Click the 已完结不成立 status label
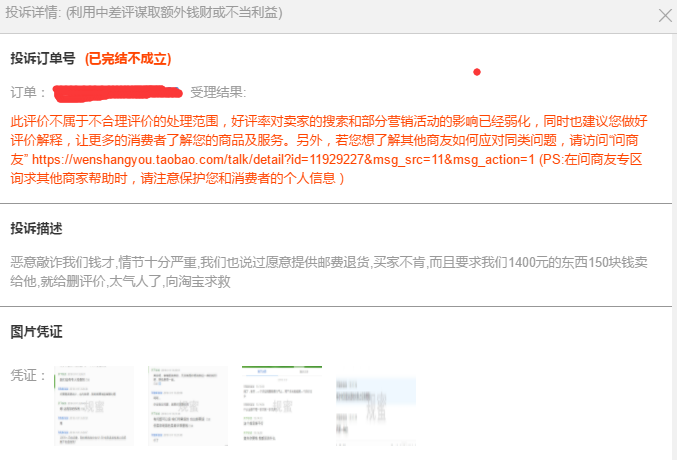Screen dimensions: 677x460 (128, 59)
